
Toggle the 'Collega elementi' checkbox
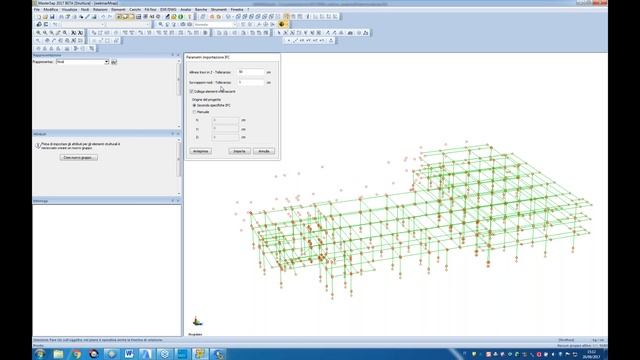click(x=191, y=91)
